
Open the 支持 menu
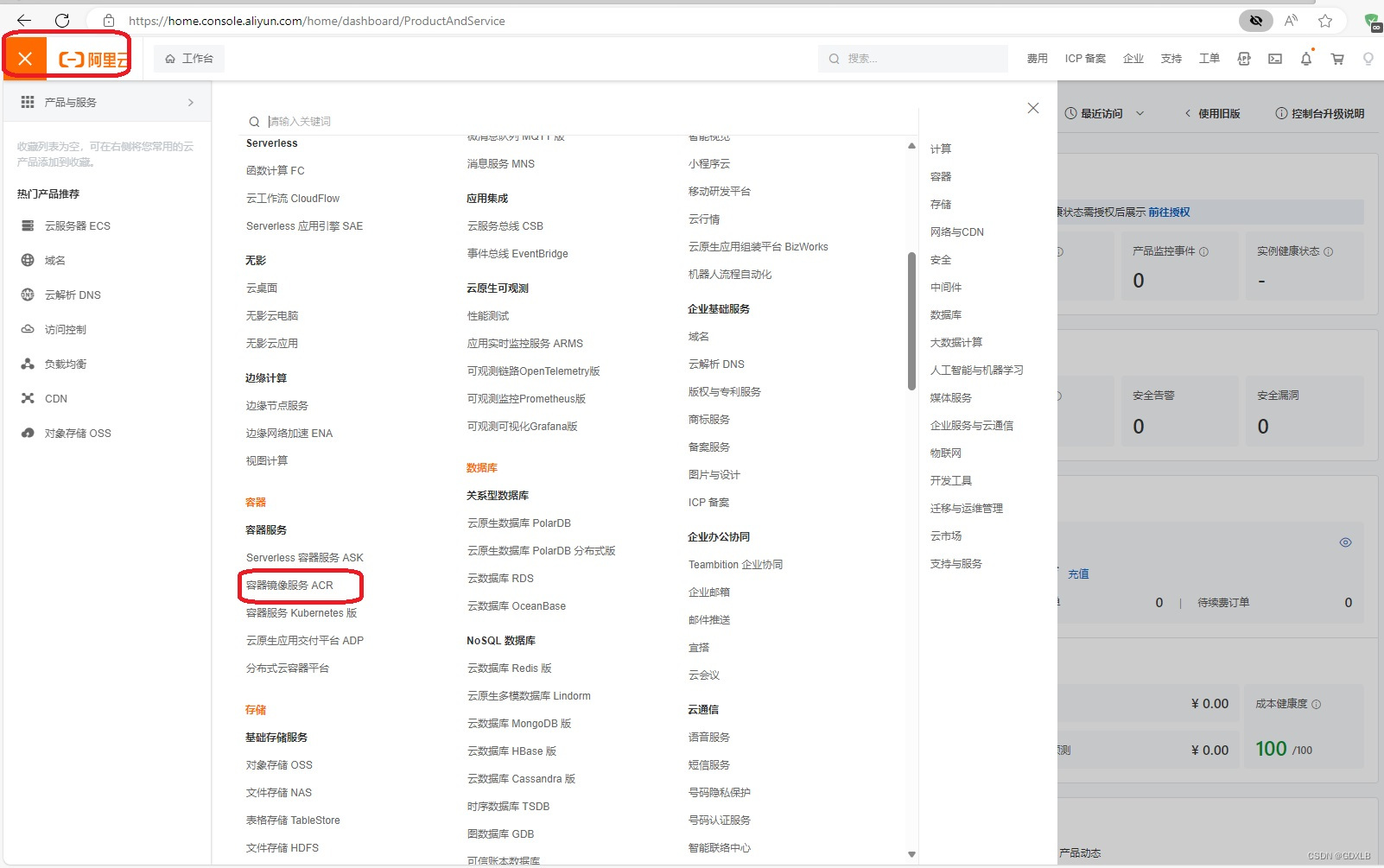coord(1171,59)
